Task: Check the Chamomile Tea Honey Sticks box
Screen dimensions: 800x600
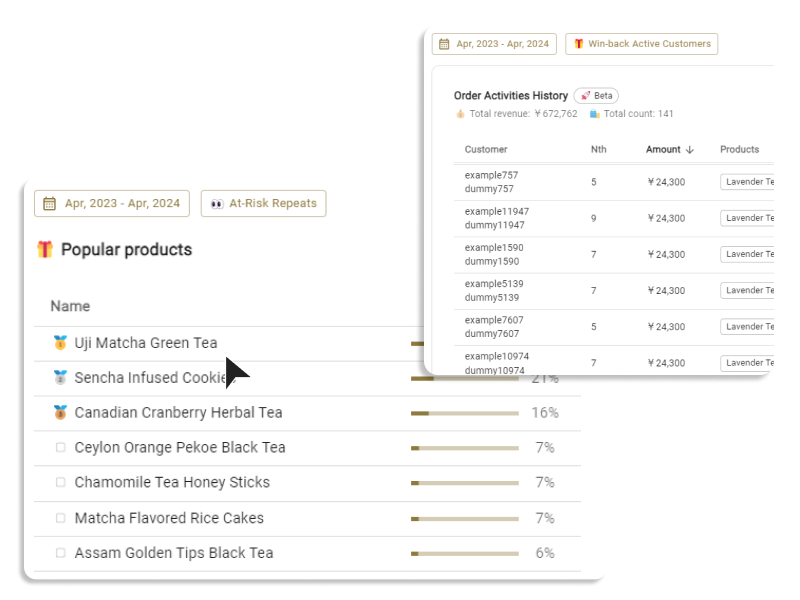Action: [x=60, y=483]
